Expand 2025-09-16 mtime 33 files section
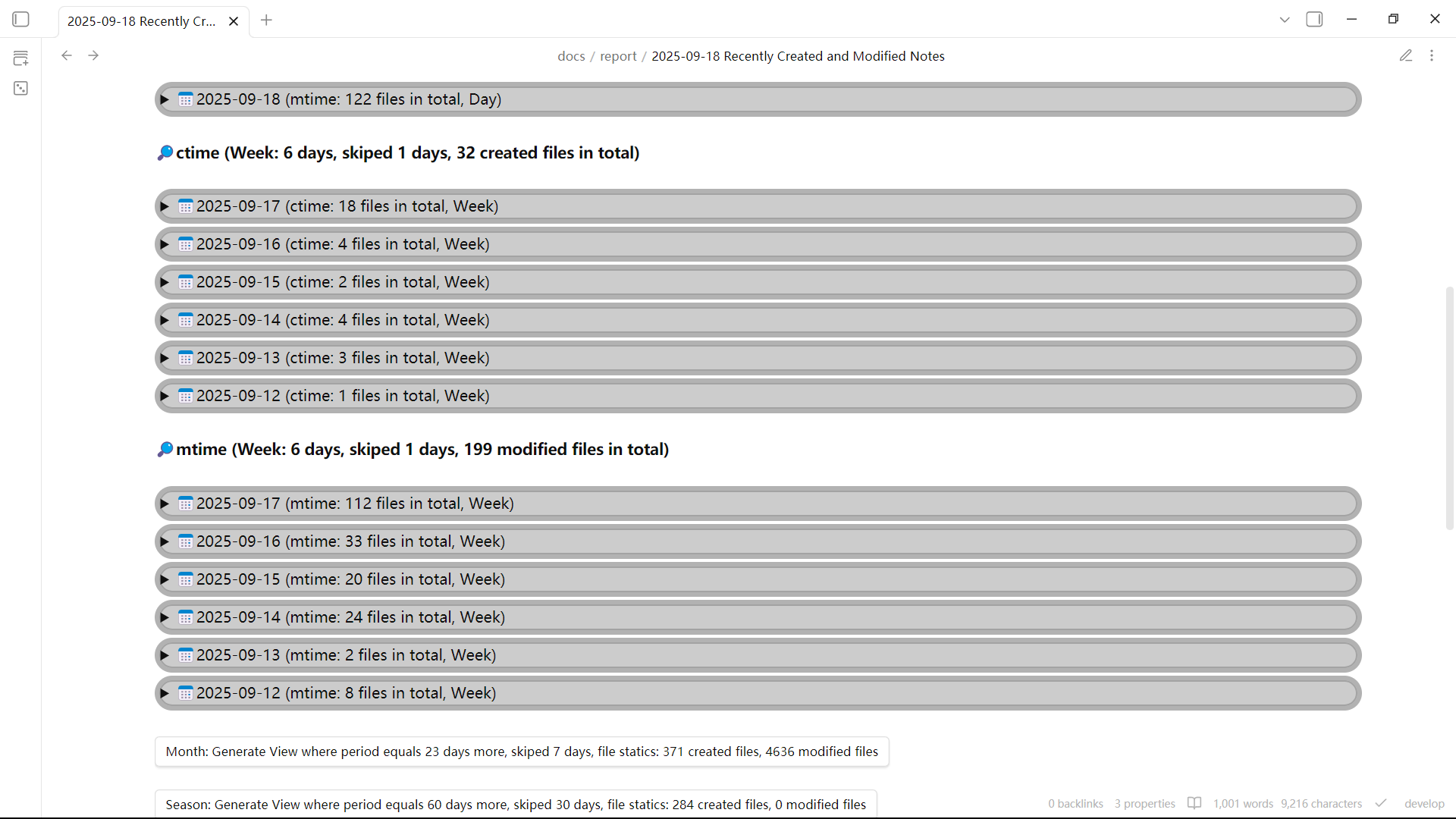The image size is (1456, 819). [x=165, y=541]
